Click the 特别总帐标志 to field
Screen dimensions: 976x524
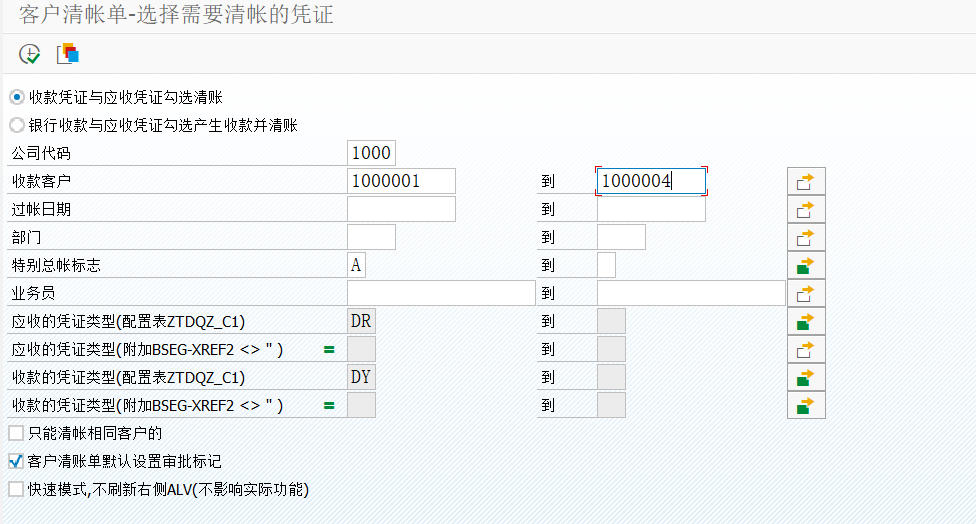tap(606, 265)
